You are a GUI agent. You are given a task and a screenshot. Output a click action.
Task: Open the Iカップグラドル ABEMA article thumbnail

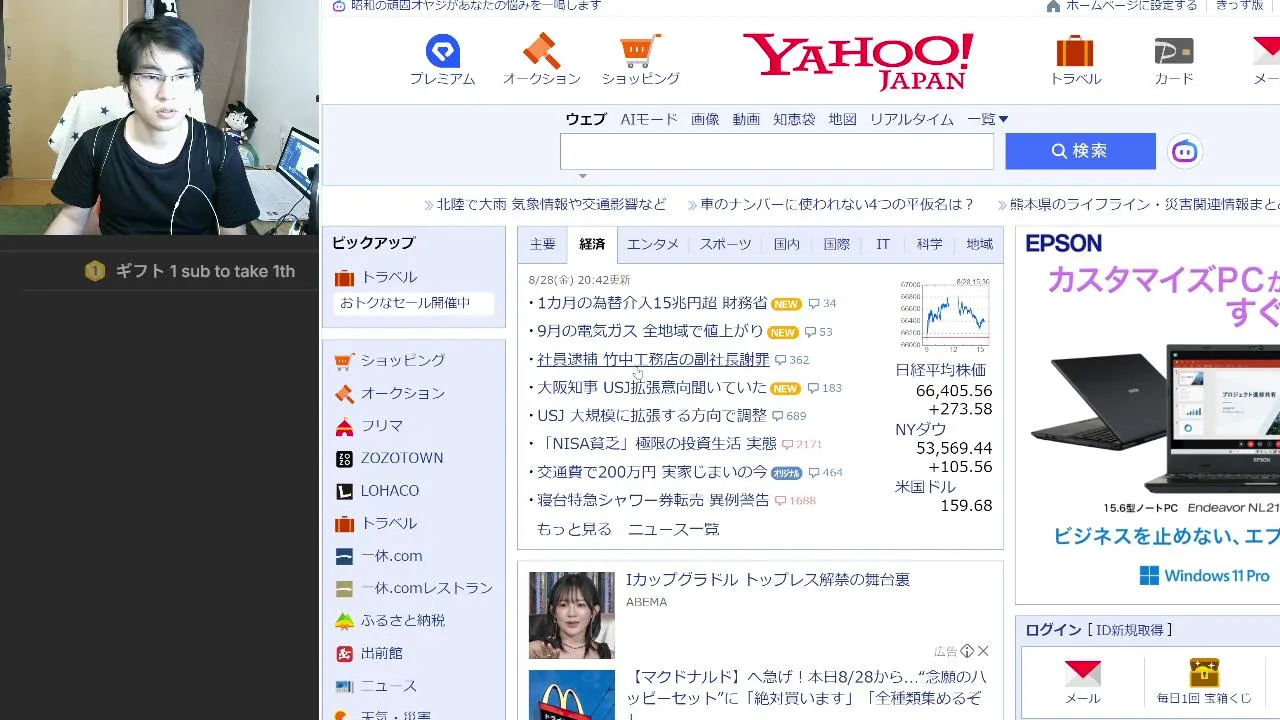(x=572, y=615)
